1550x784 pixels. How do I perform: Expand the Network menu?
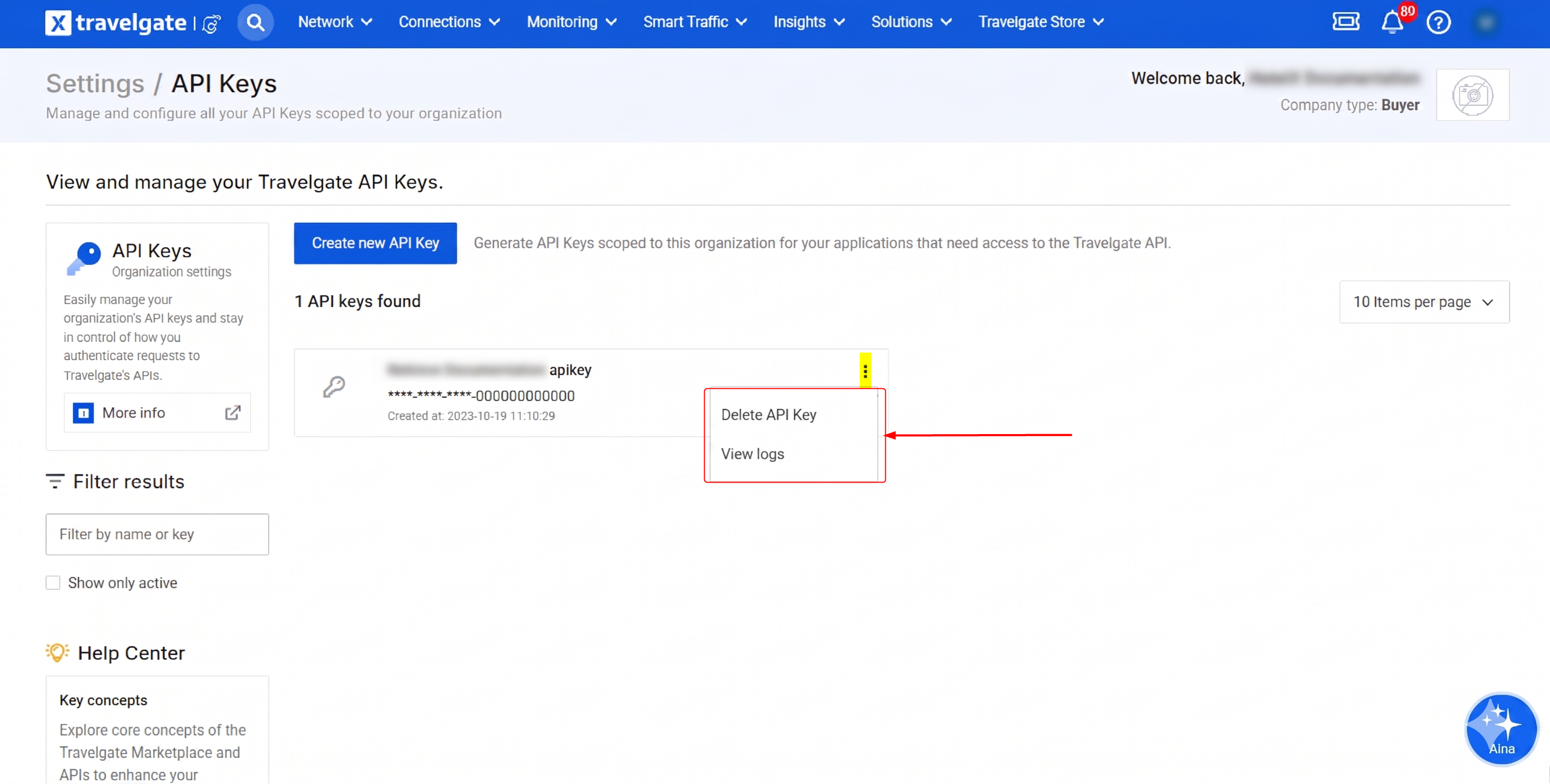335,22
